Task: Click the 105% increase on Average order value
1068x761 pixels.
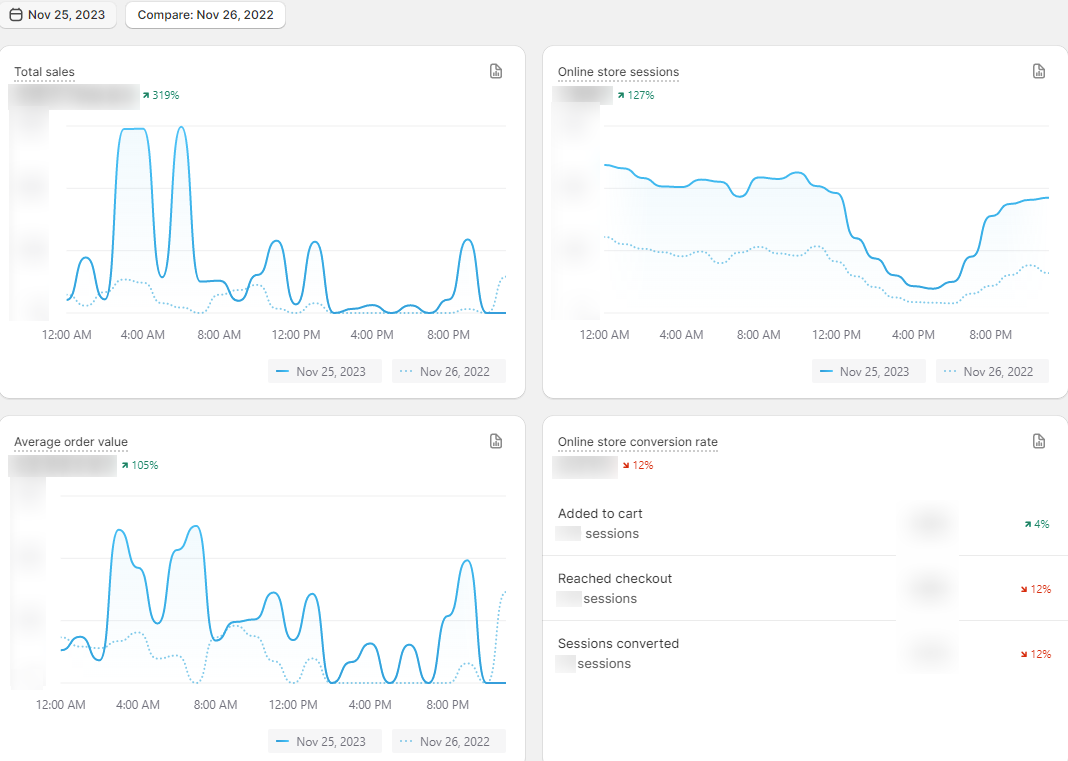Action: pos(140,465)
